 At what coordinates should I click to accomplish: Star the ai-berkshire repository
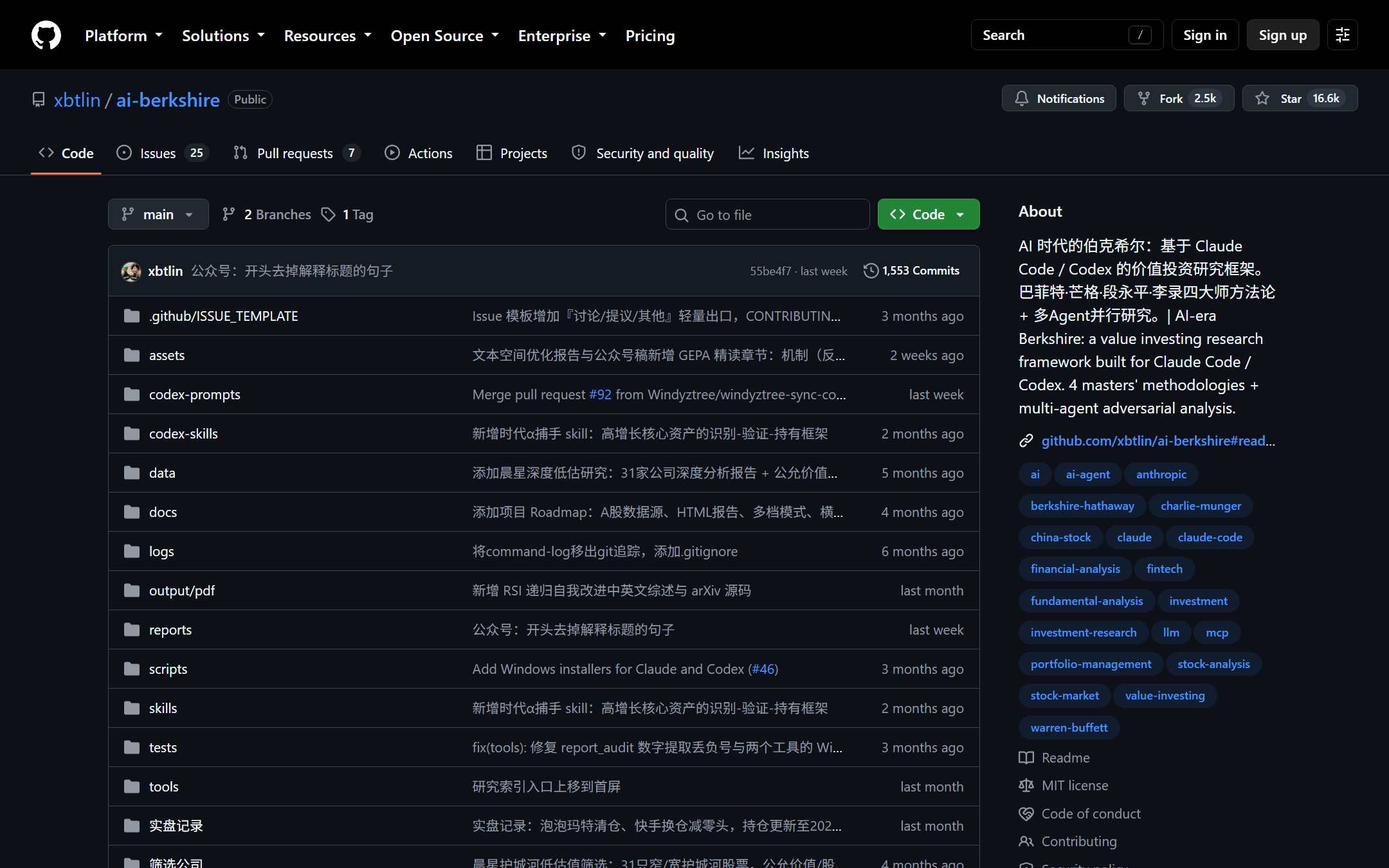[1300, 98]
